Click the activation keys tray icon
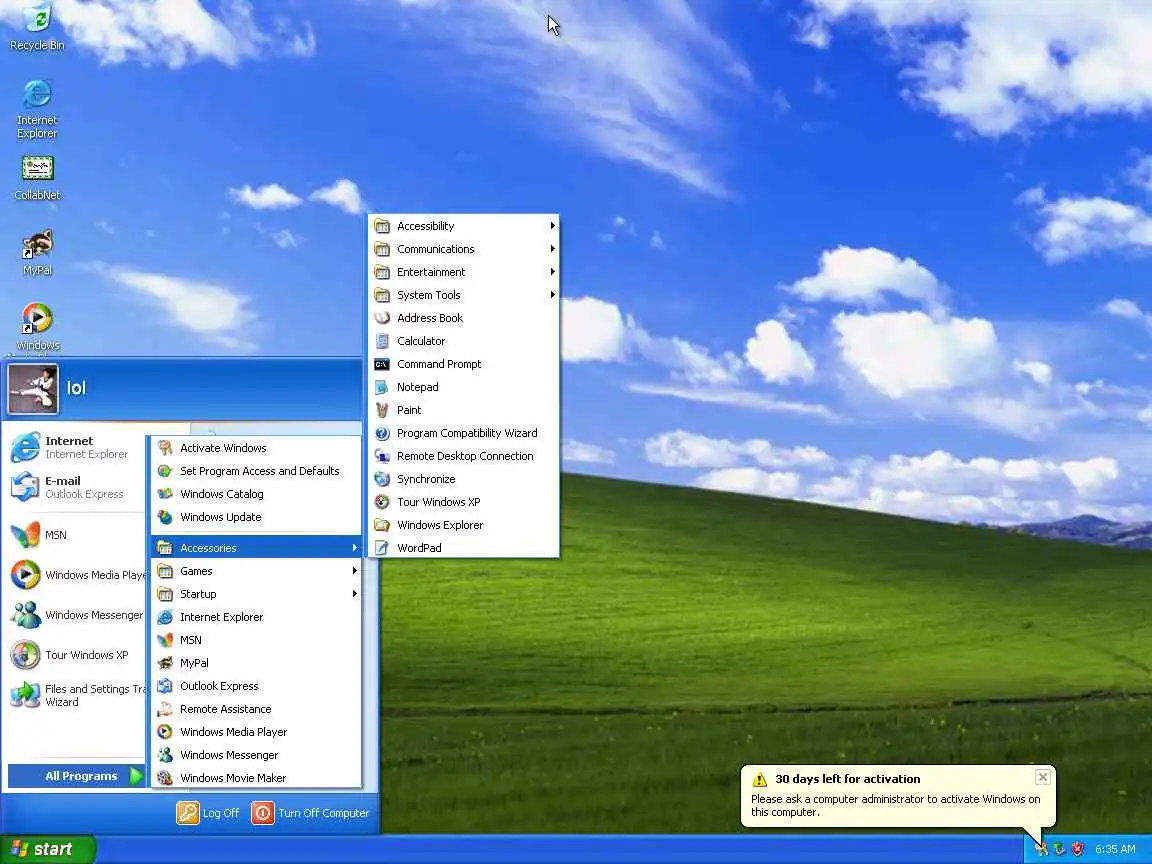The width and height of the screenshot is (1152, 864). pyautogui.click(x=1041, y=849)
